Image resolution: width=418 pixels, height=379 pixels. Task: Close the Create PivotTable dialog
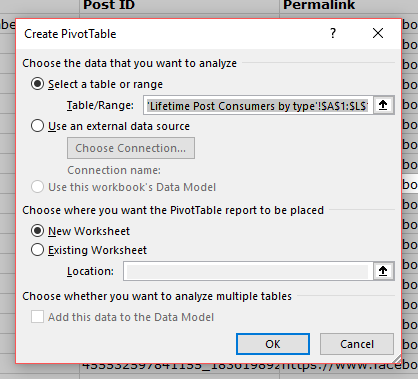(378, 33)
